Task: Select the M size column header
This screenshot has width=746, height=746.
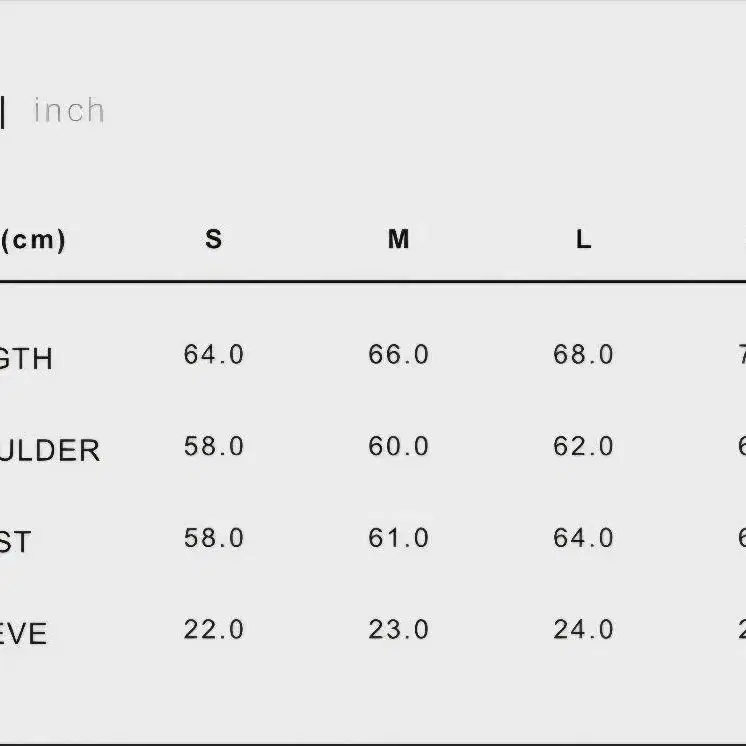Action: 398,239
